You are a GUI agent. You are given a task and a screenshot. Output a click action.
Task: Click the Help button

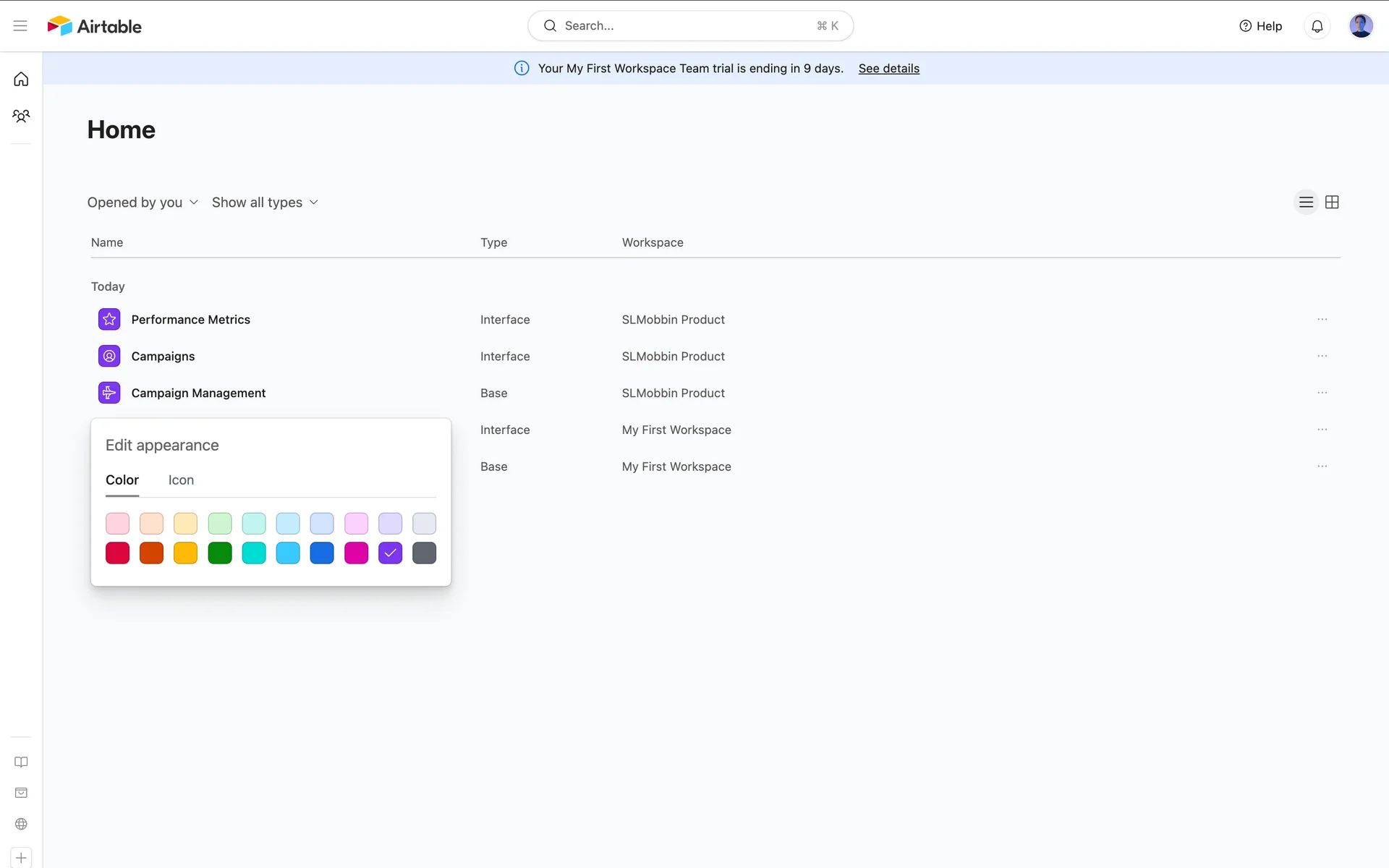click(x=1260, y=26)
